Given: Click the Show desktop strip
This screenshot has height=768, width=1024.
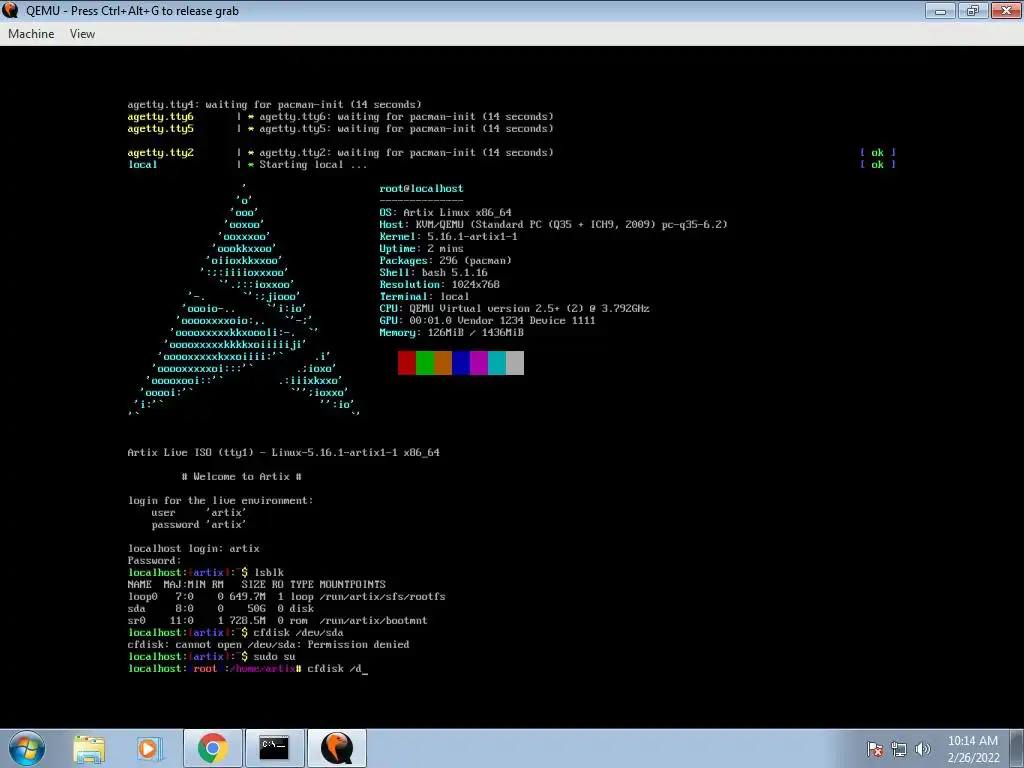Looking at the screenshot, I should coord(1019,748).
